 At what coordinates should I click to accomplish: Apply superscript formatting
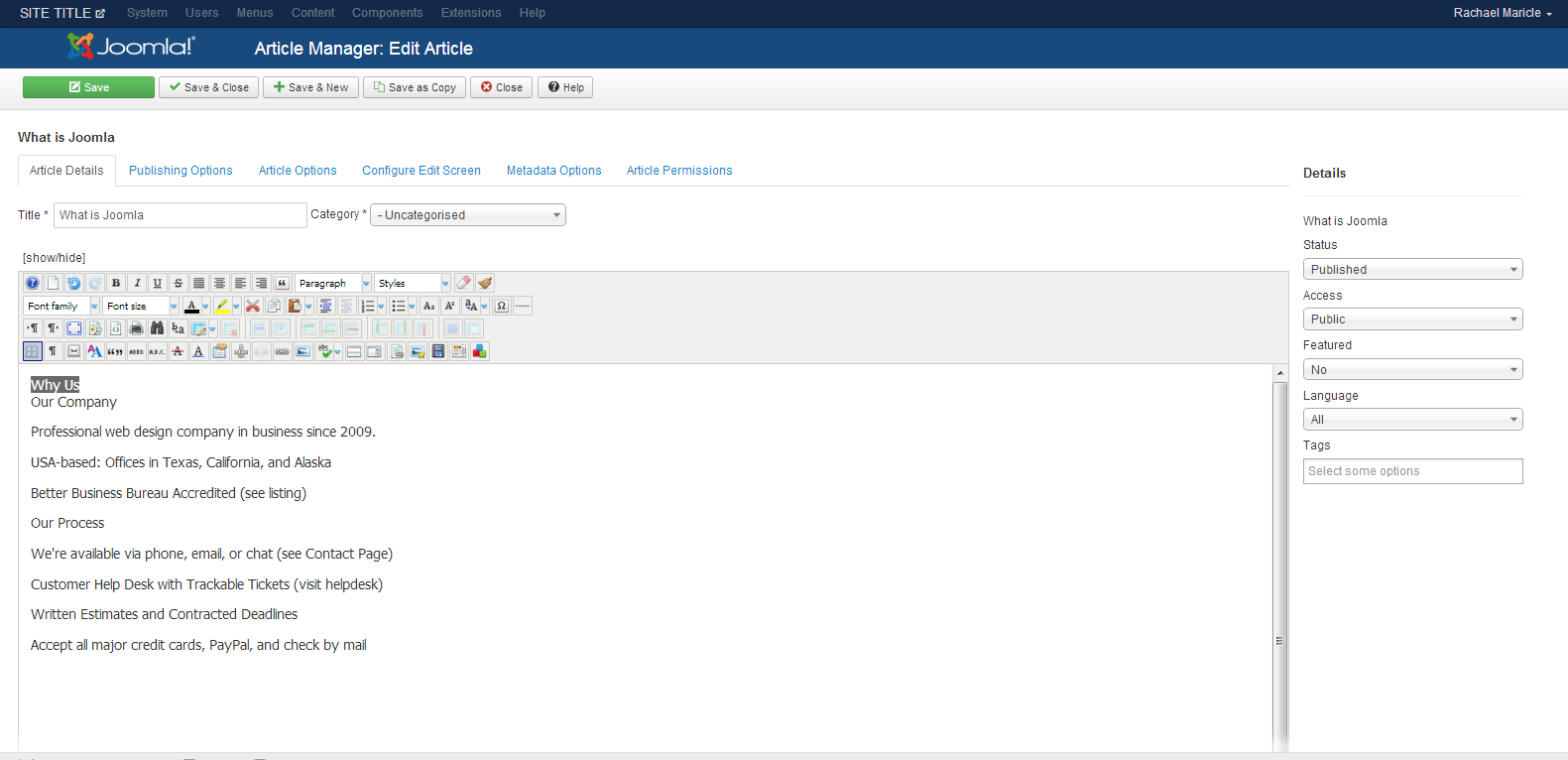[x=449, y=306]
